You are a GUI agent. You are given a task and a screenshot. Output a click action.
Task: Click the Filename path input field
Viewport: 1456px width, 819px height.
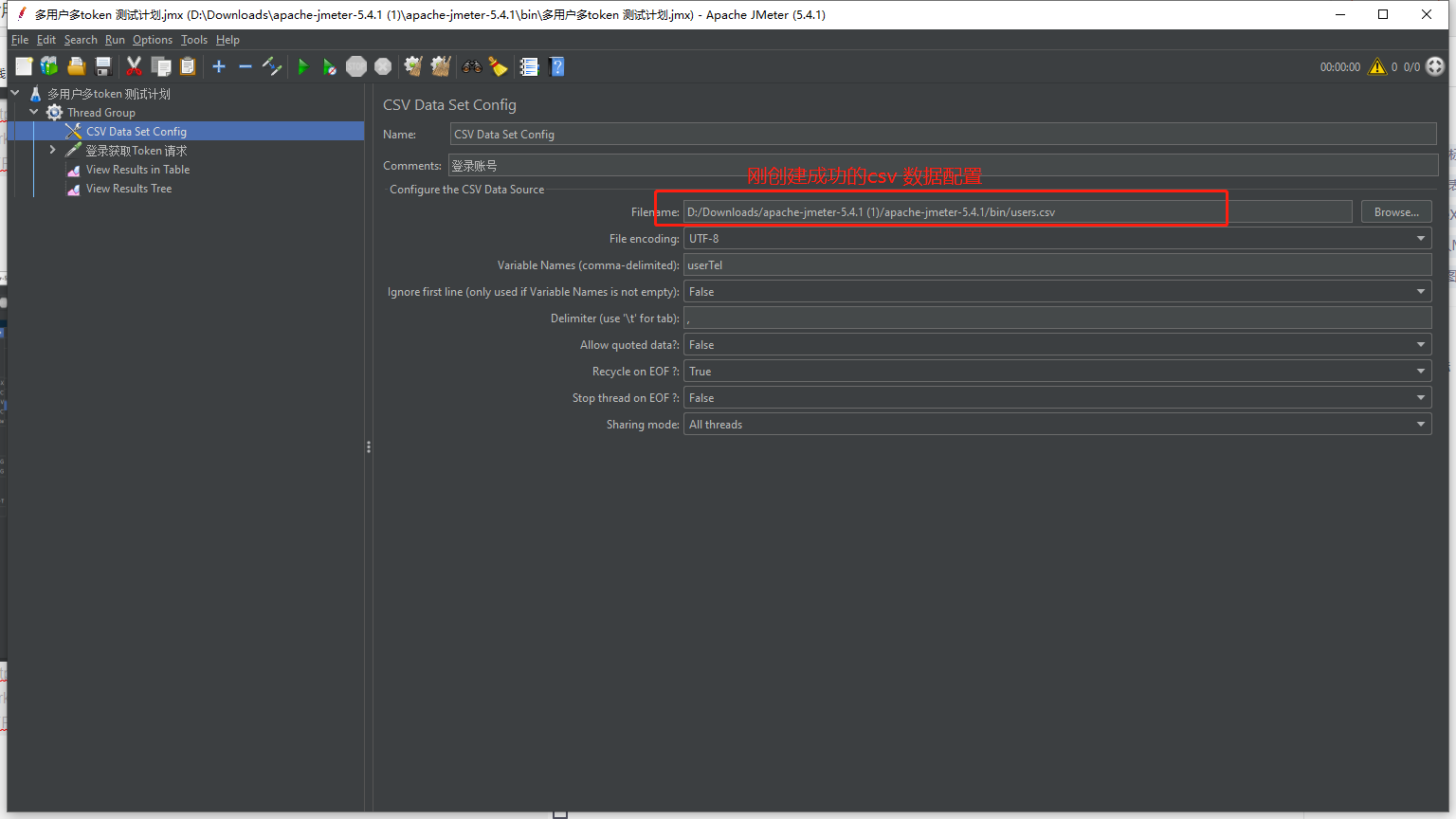1018,212
